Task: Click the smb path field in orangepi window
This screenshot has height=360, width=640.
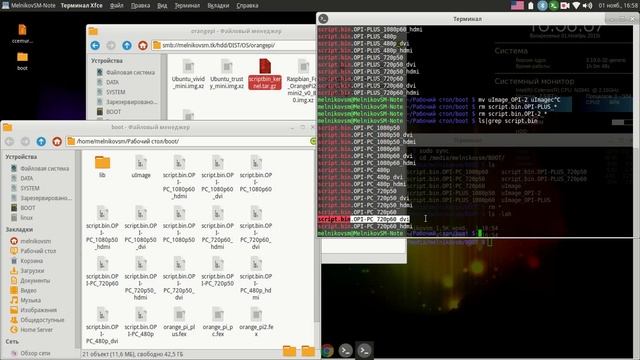Action: click(x=234, y=45)
